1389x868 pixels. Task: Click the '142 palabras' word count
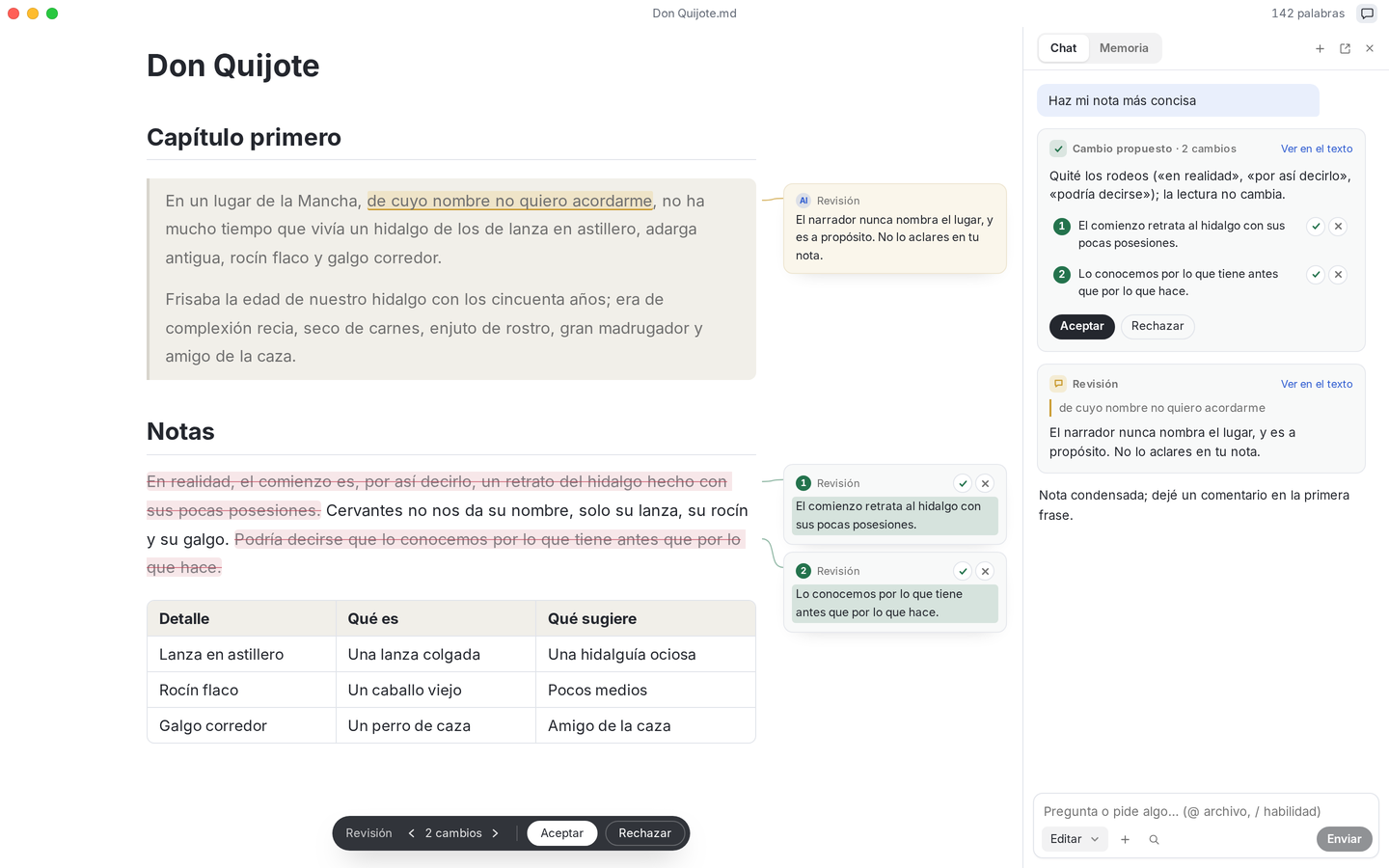click(1308, 14)
